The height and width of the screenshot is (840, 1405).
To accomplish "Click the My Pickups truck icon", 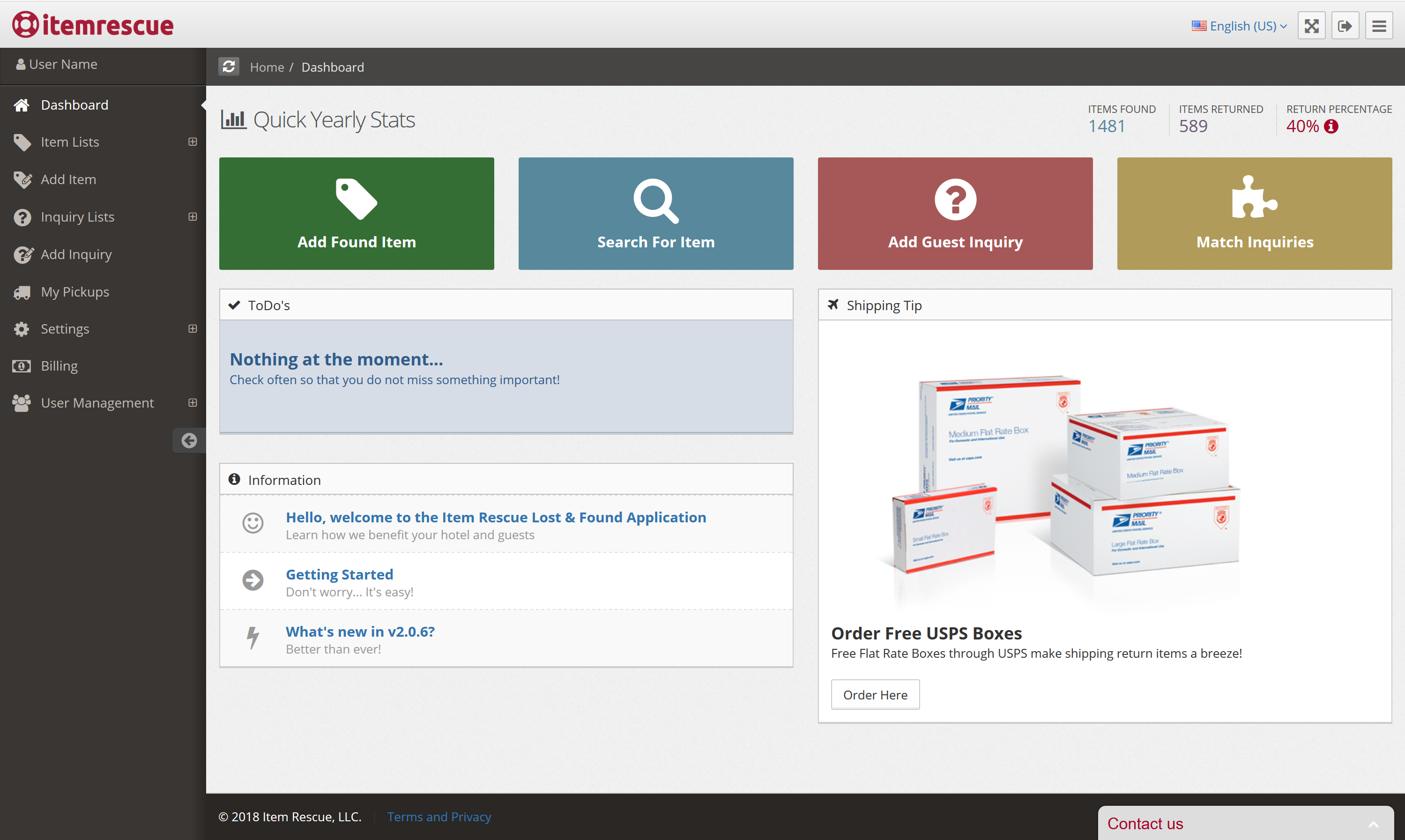I will pyautogui.click(x=22, y=291).
